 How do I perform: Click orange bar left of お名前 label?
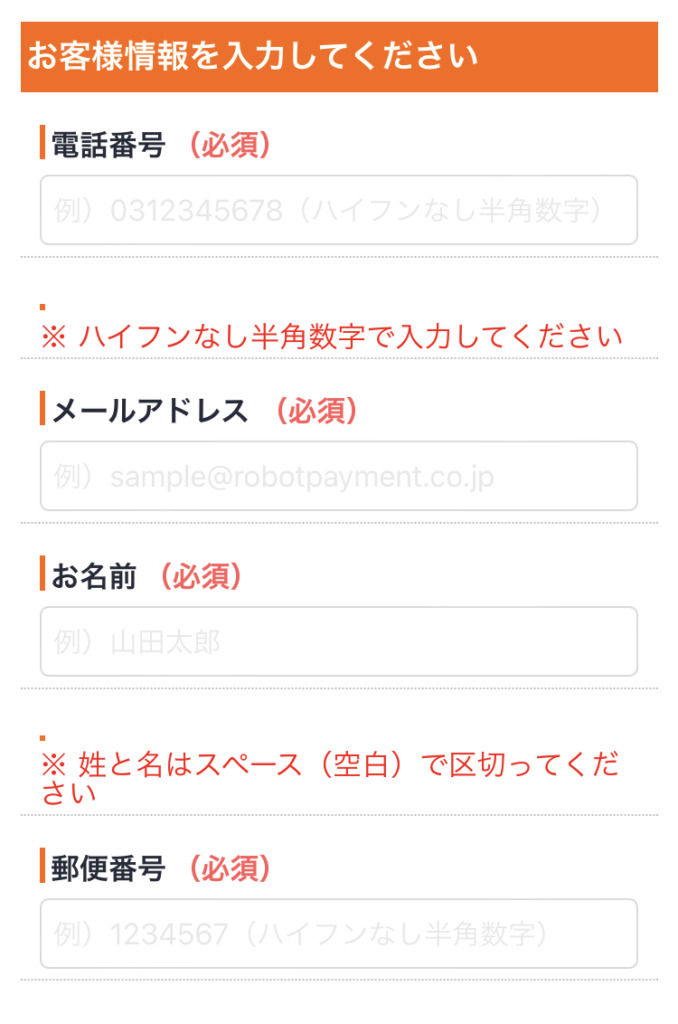(42, 573)
